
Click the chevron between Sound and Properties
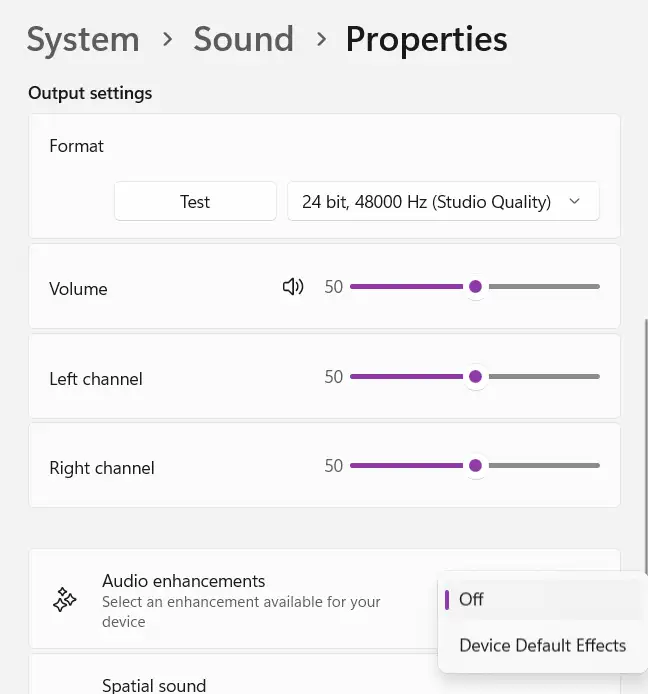coord(321,40)
